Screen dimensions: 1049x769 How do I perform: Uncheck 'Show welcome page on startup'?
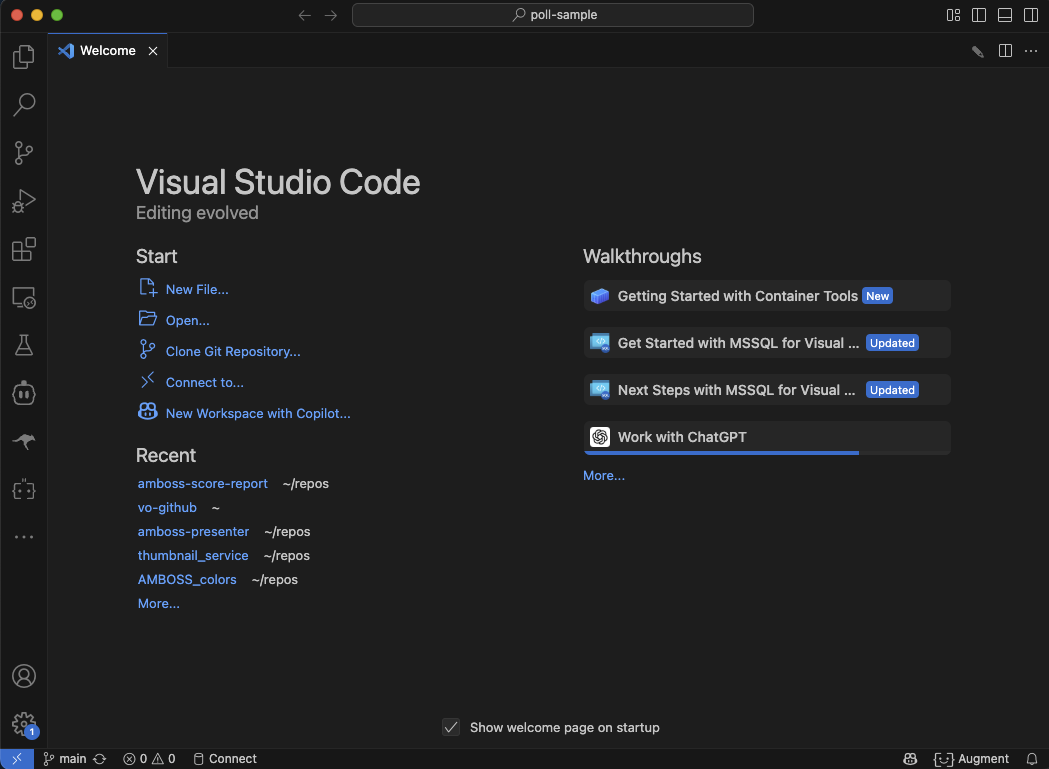pos(451,727)
